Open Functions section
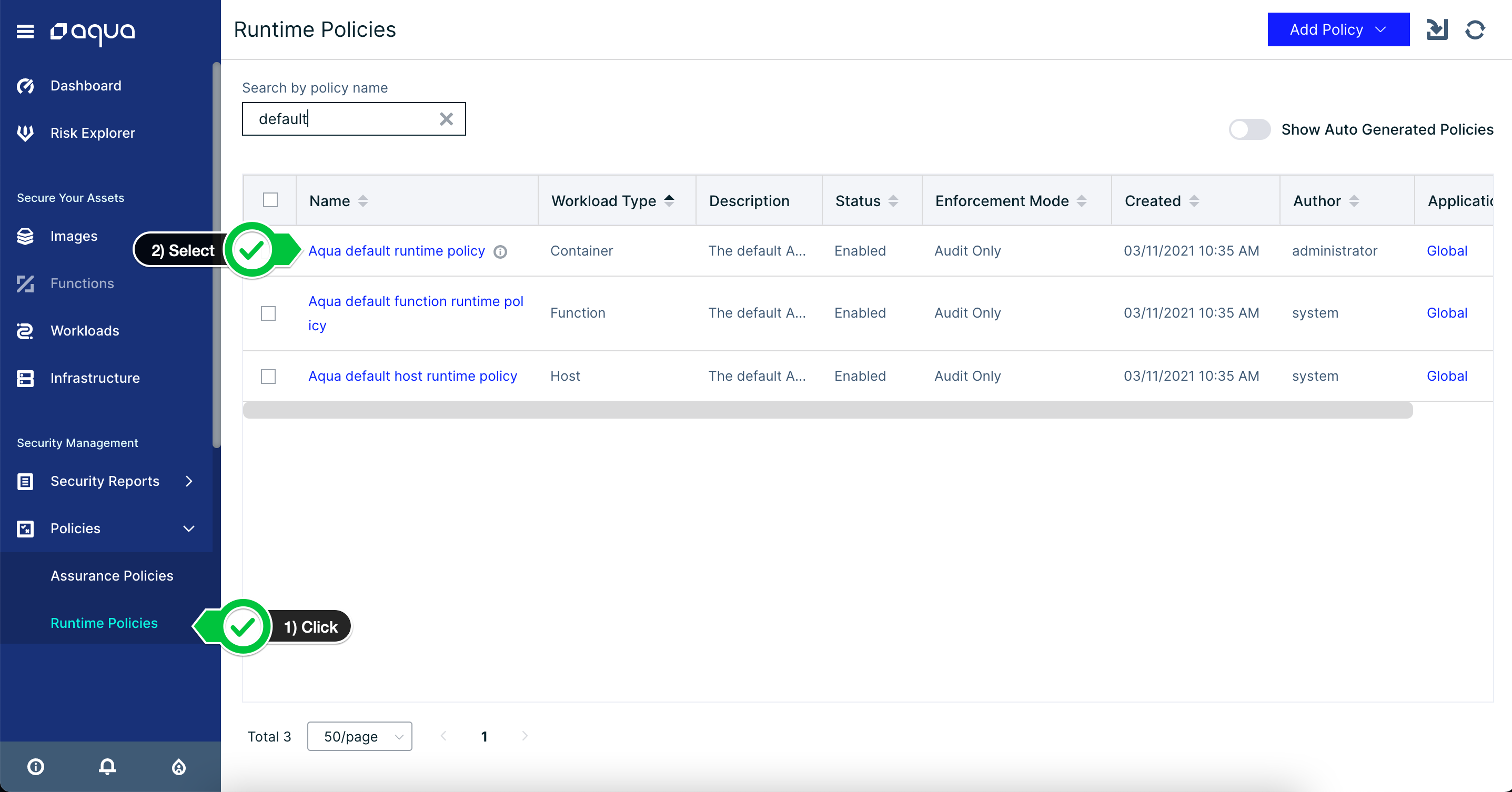The height and width of the screenshot is (792, 1512). [x=82, y=284]
